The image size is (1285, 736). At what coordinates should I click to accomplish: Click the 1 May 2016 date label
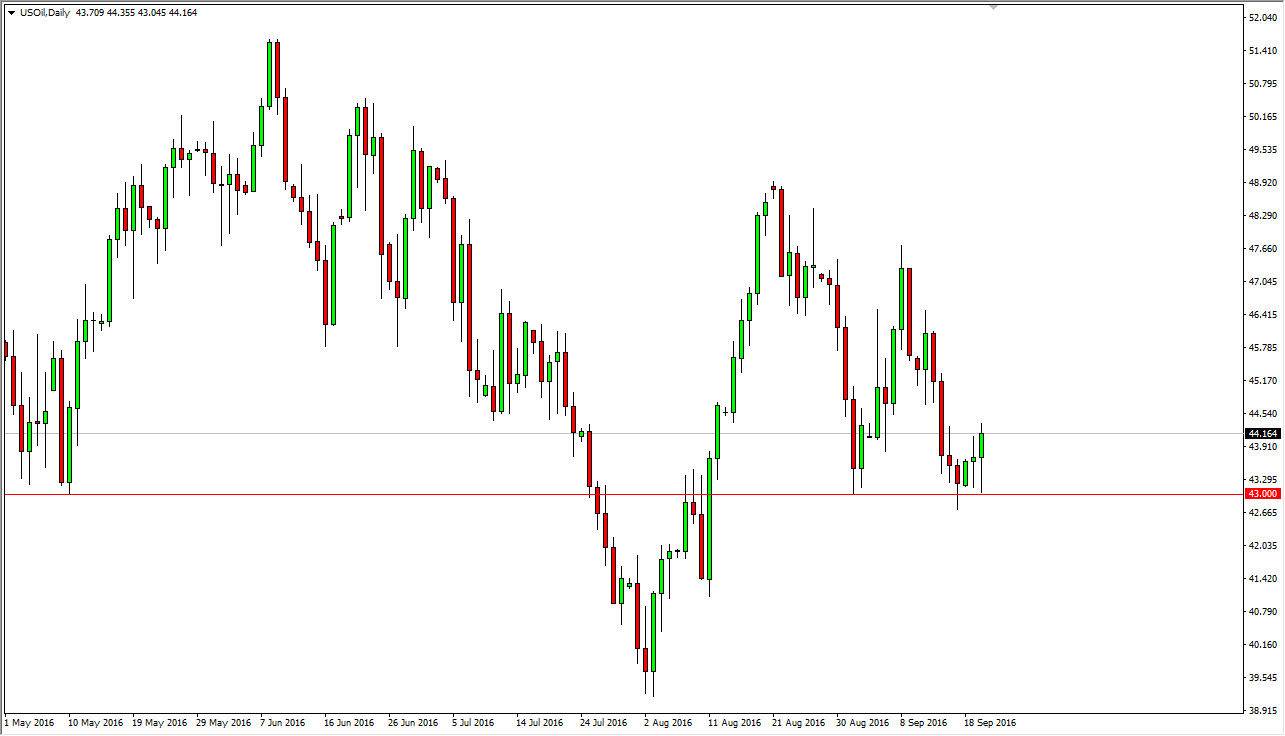pyautogui.click(x=30, y=722)
